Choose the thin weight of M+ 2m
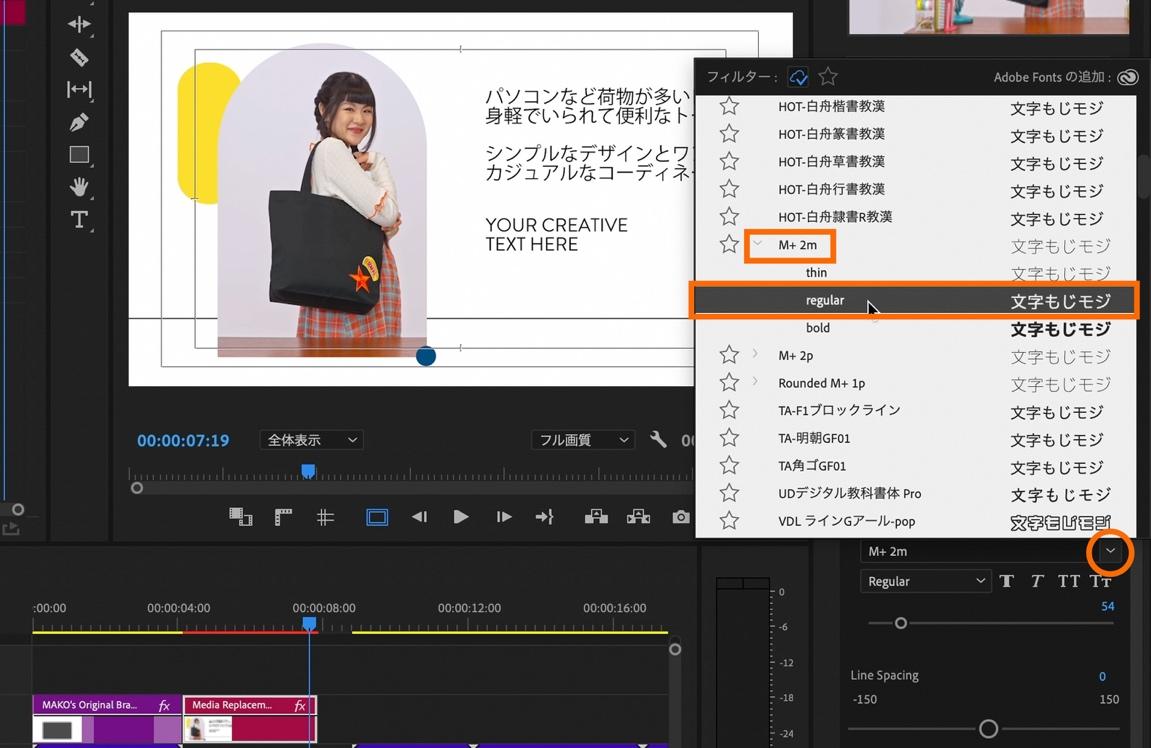The height and width of the screenshot is (748, 1151). pos(915,272)
